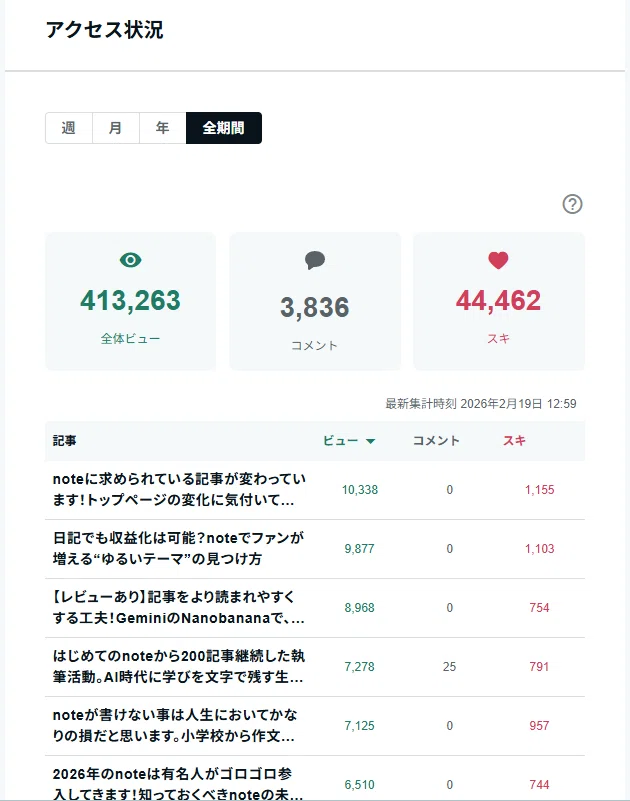Toggle sort arrow beside ビュー header
Viewport: 630px width, 801px height.
pos(370,441)
